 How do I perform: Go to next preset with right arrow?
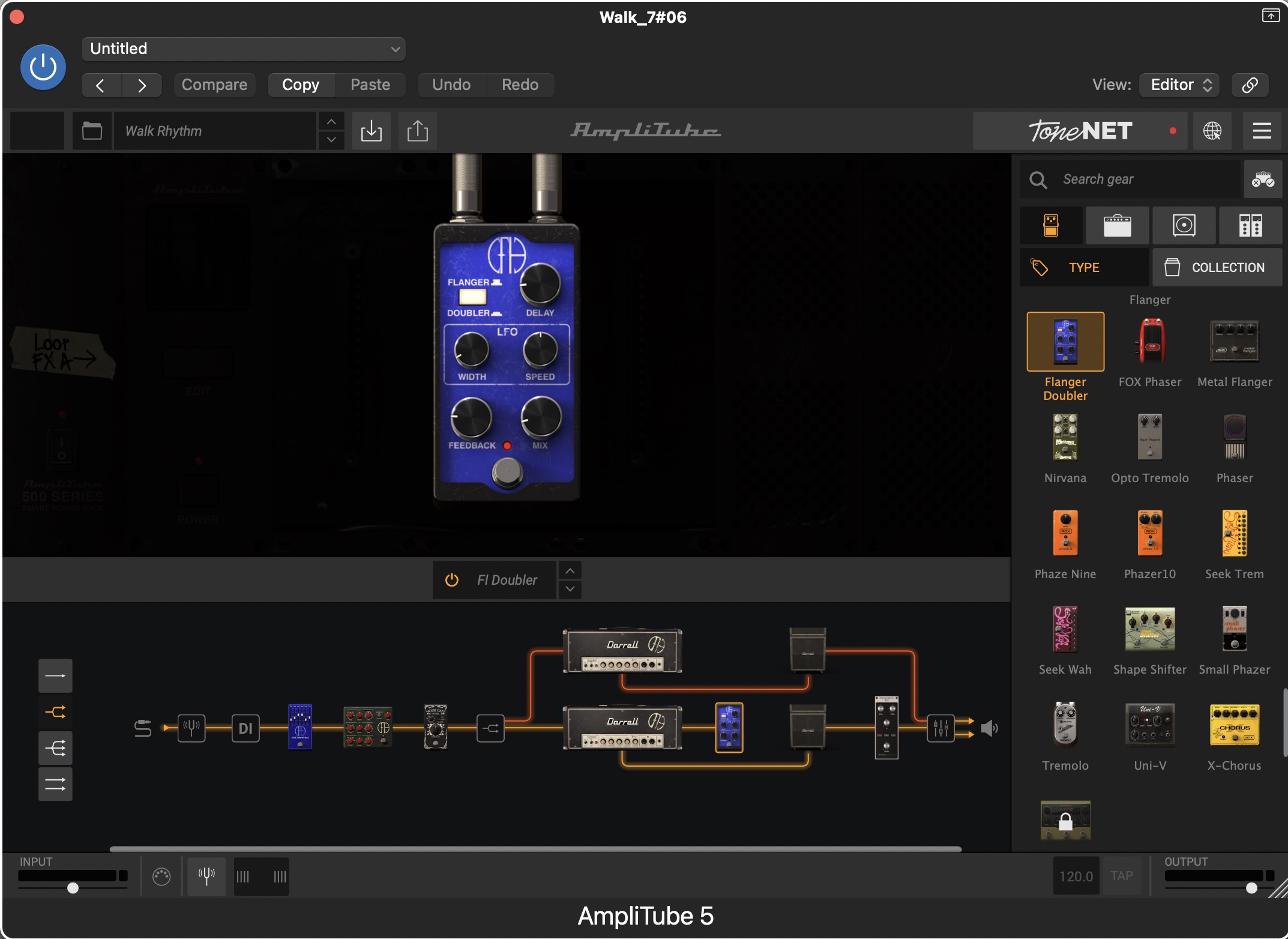(142, 85)
